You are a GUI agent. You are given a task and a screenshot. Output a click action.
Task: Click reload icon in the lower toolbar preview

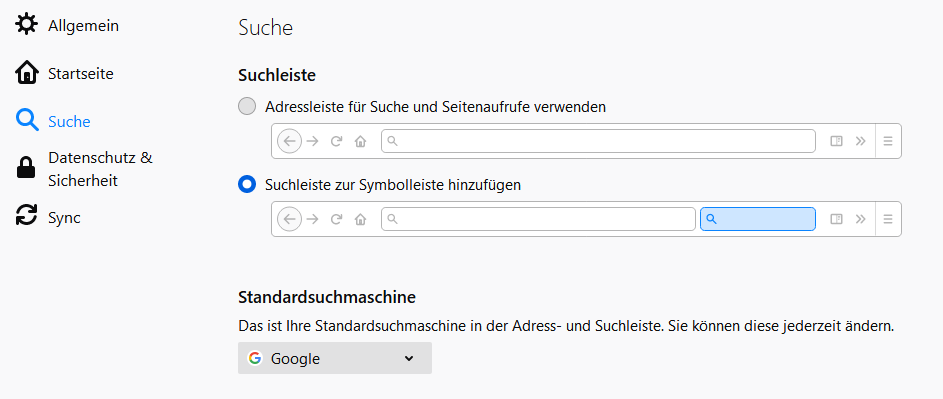[x=336, y=219]
